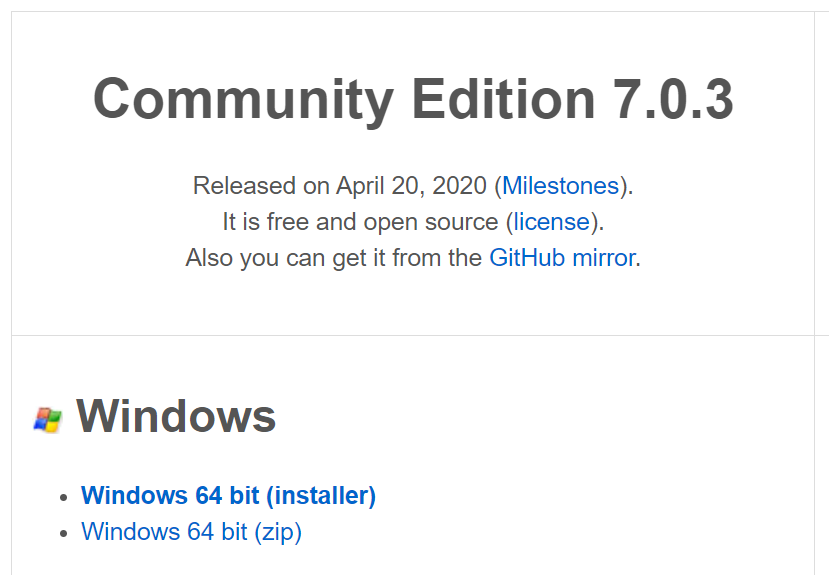Open the Milestones link

point(560,186)
